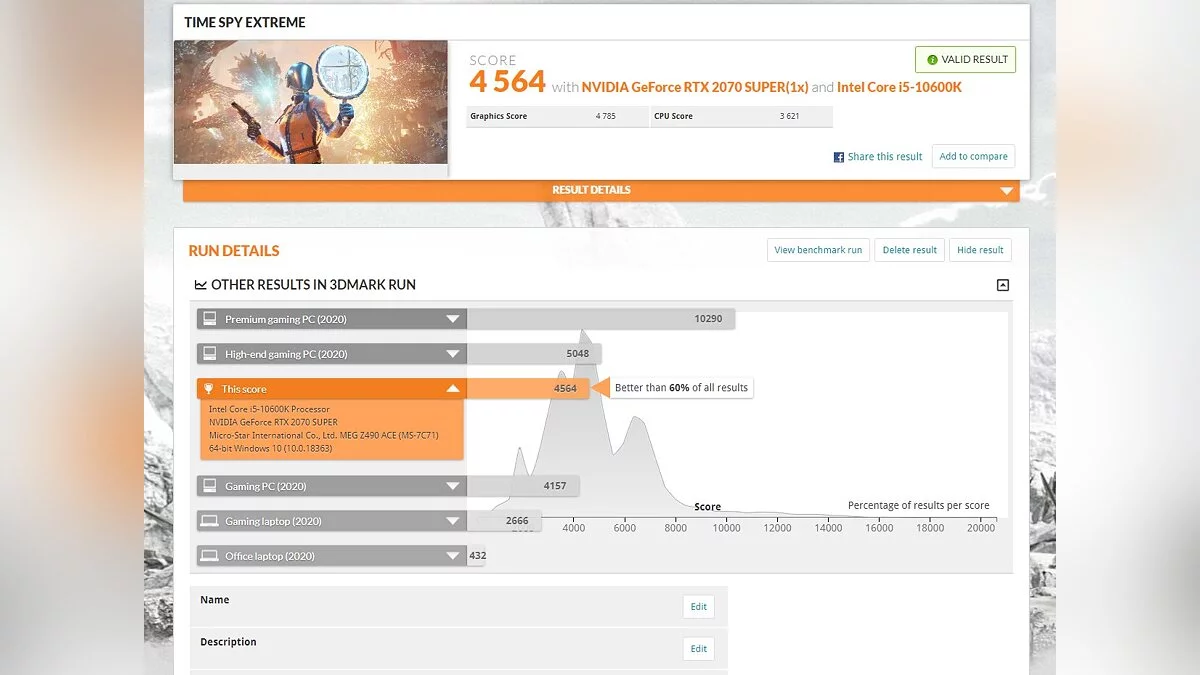Click the orange 4564 score bar

click(x=528, y=389)
